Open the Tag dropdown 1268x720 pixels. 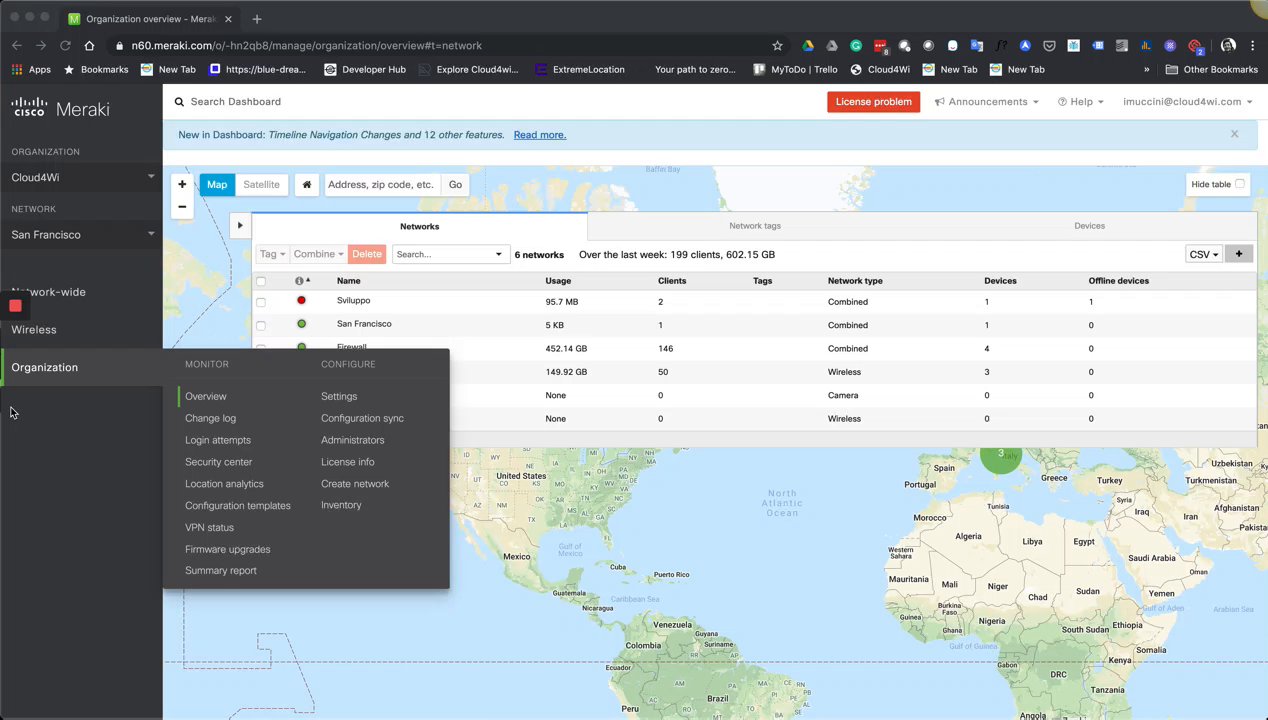272,254
